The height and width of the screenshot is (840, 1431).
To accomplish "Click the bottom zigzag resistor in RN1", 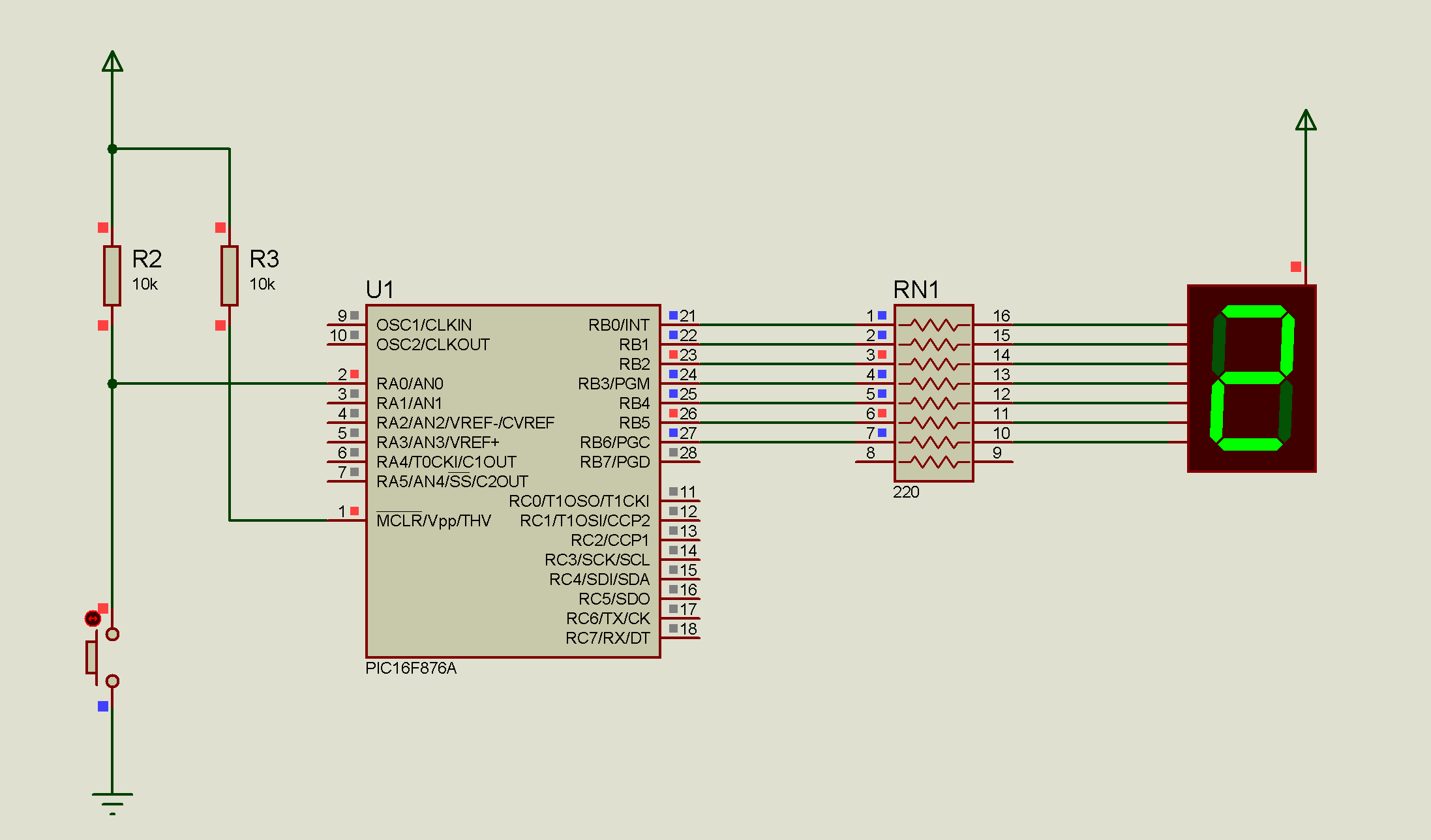I will [934, 462].
